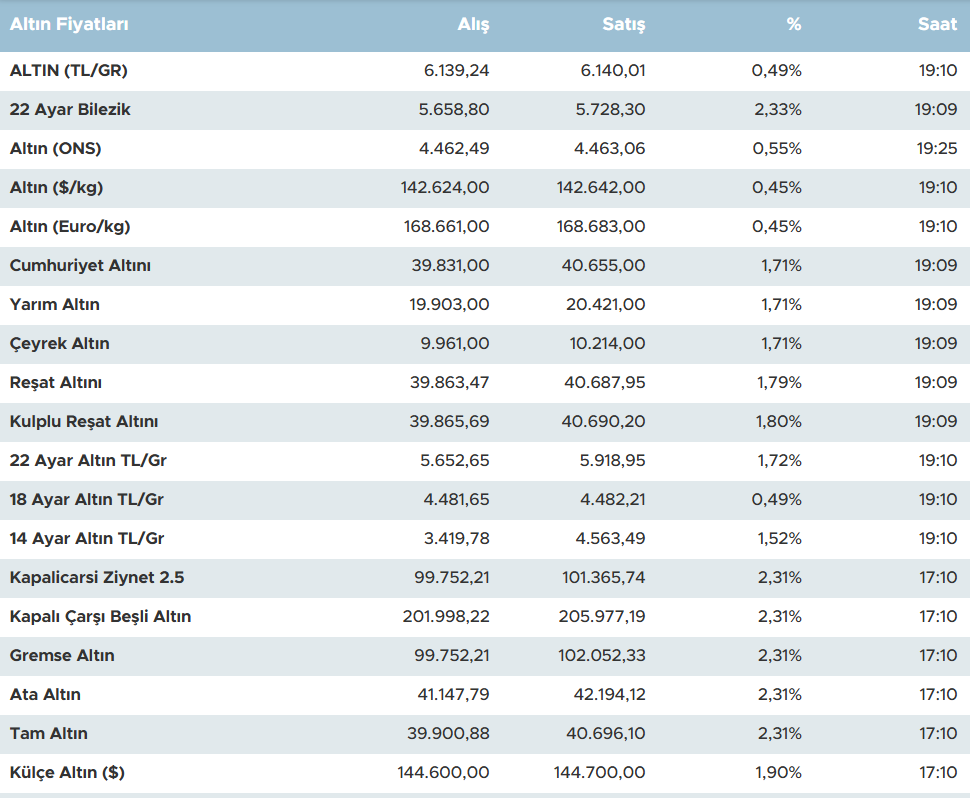Open 22 Ayar Altın TL/Gr details
Viewport: 970px width, 798px height.
click(x=86, y=461)
